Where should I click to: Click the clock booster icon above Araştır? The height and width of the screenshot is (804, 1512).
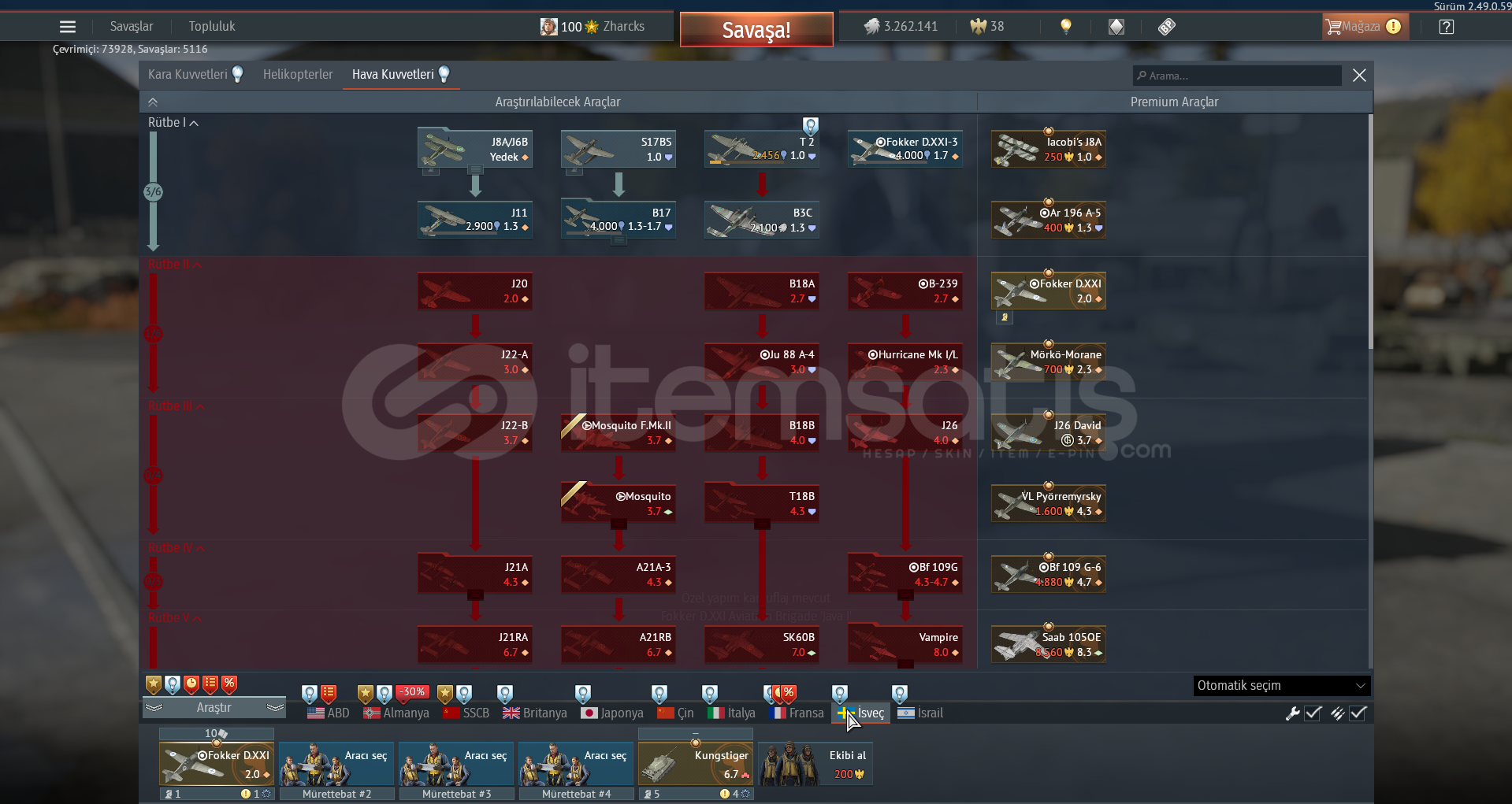tap(191, 684)
